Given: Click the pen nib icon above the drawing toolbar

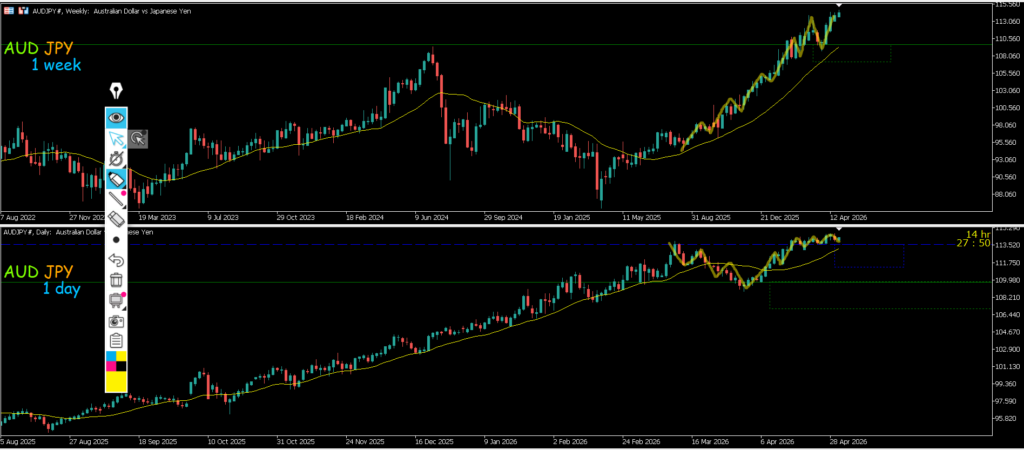Looking at the screenshot, I should pyautogui.click(x=117, y=92).
